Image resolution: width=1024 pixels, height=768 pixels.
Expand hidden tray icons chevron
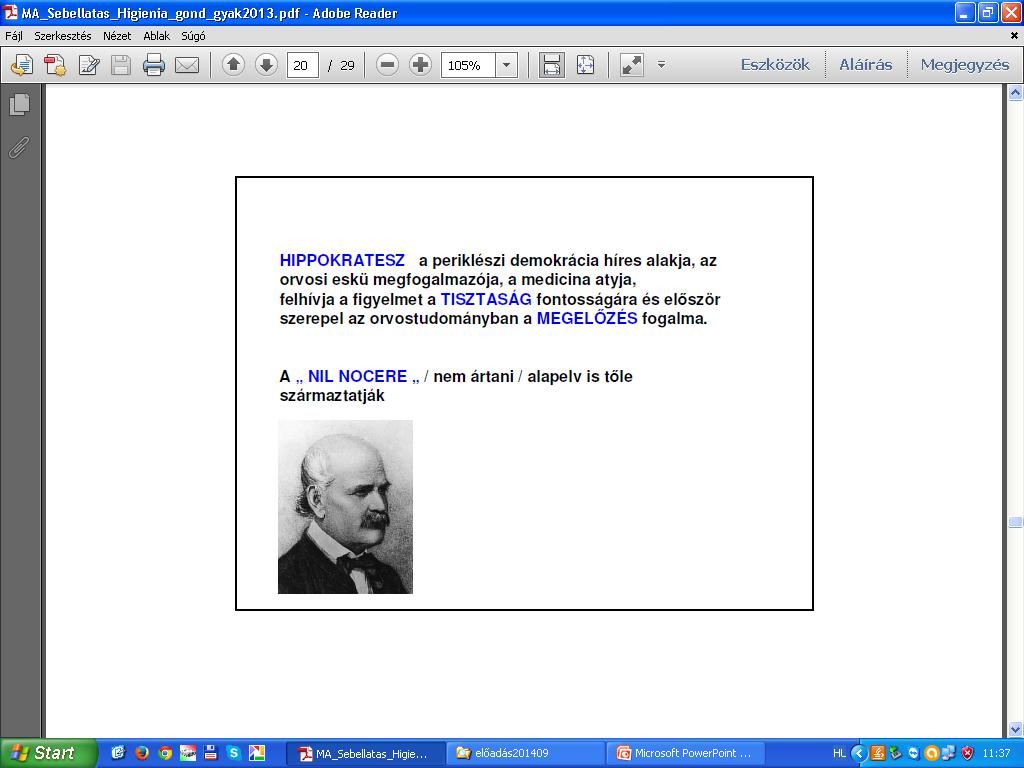coord(859,754)
